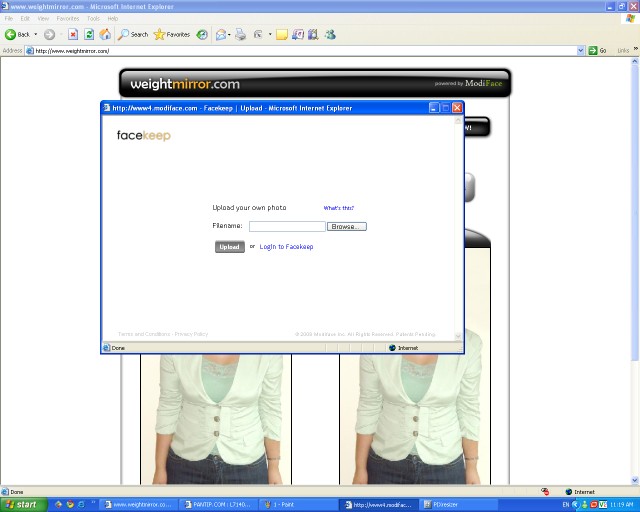Open the Login to Facekeep link

(286, 247)
